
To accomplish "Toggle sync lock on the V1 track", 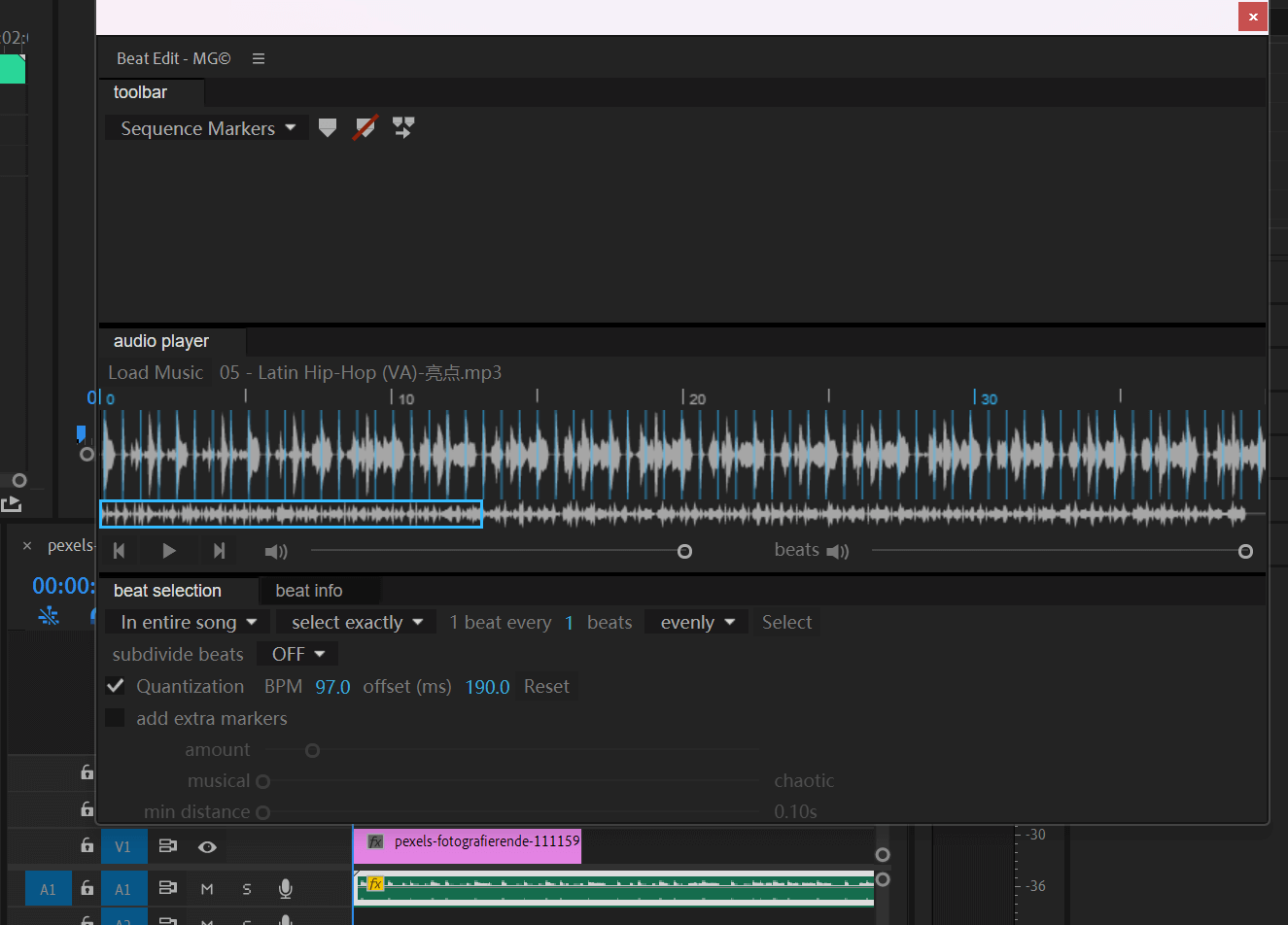I will (x=168, y=846).
